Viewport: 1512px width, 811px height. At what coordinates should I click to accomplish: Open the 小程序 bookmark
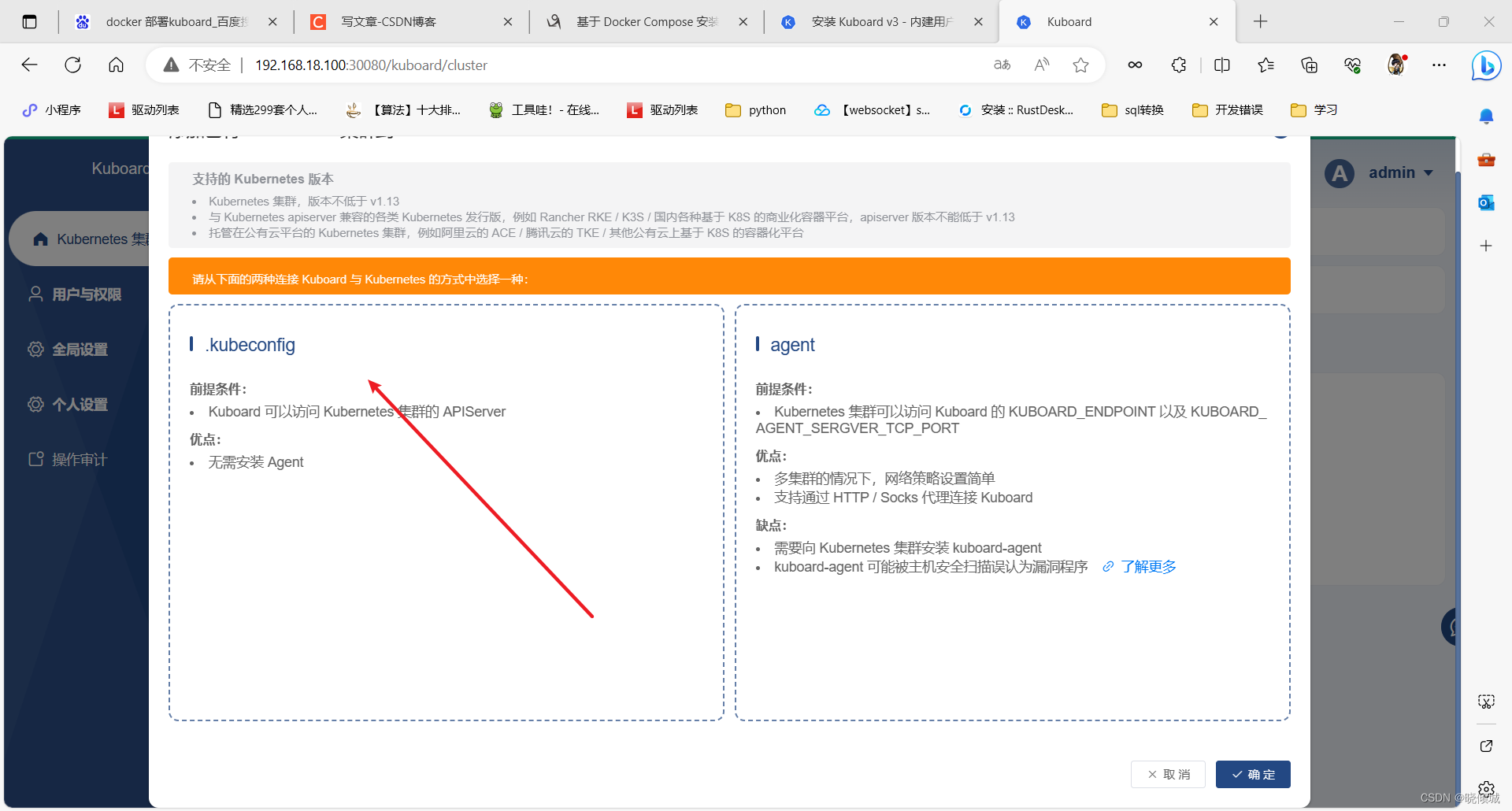[52, 110]
